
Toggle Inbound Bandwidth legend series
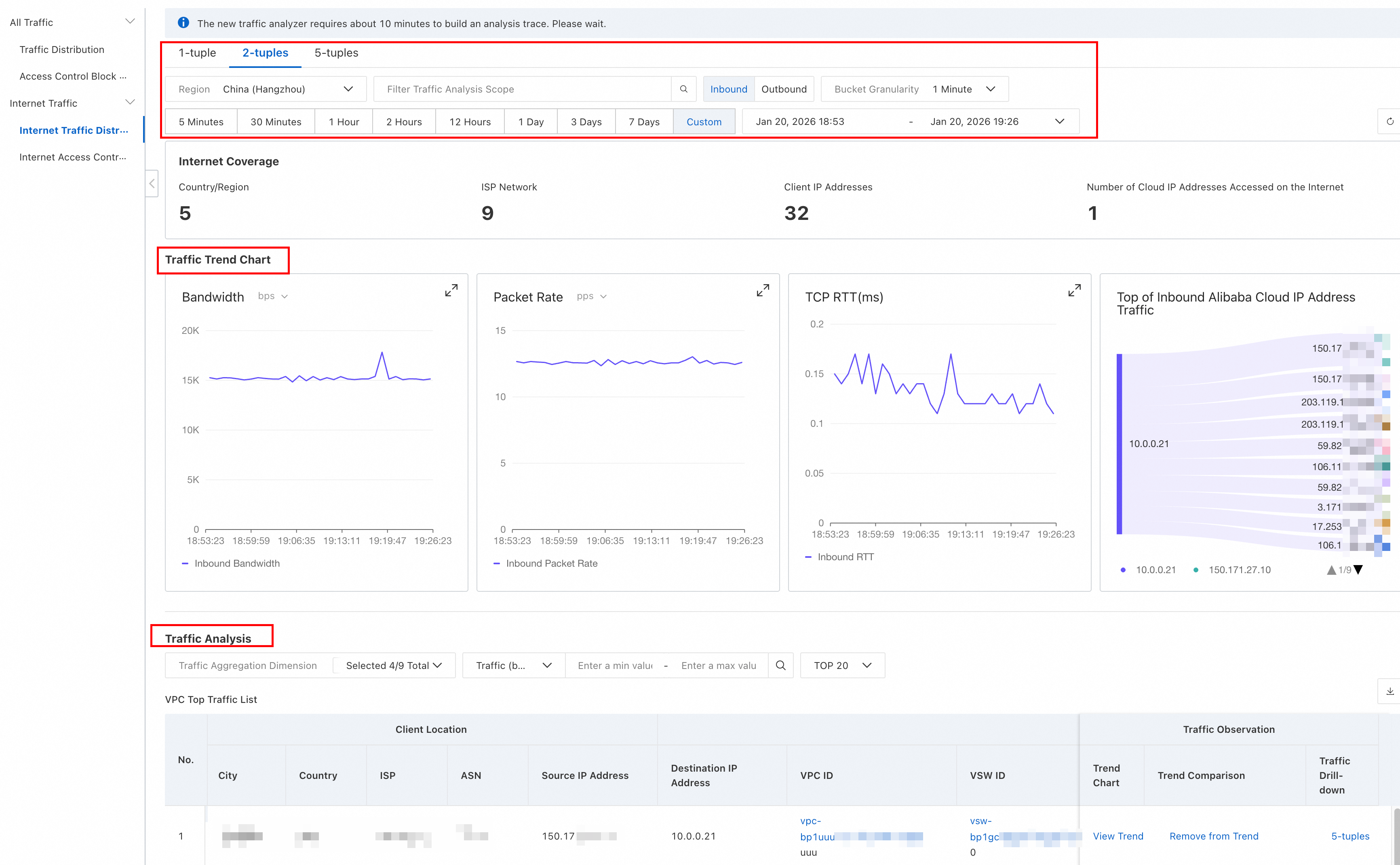click(236, 563)
